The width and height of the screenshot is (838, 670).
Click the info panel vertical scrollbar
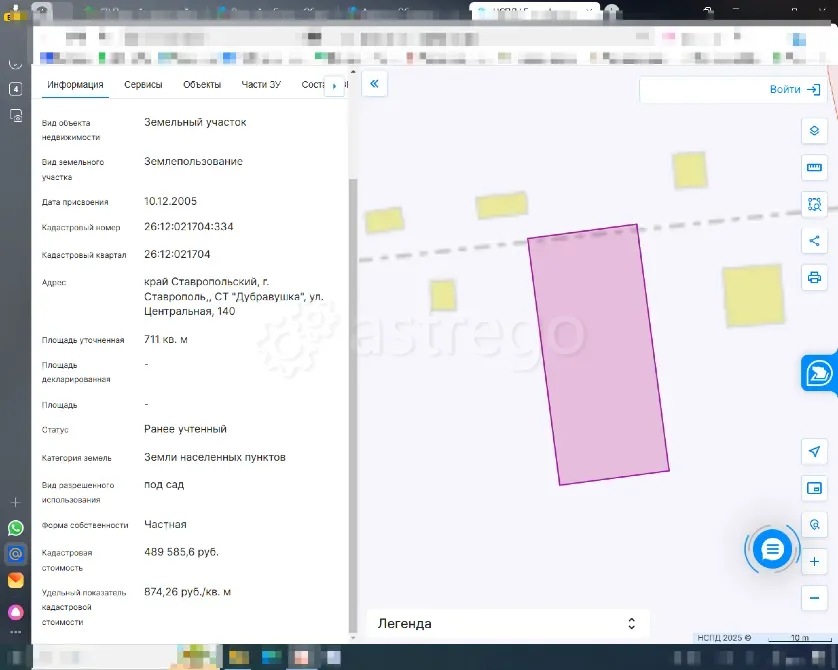click(351, 400)
